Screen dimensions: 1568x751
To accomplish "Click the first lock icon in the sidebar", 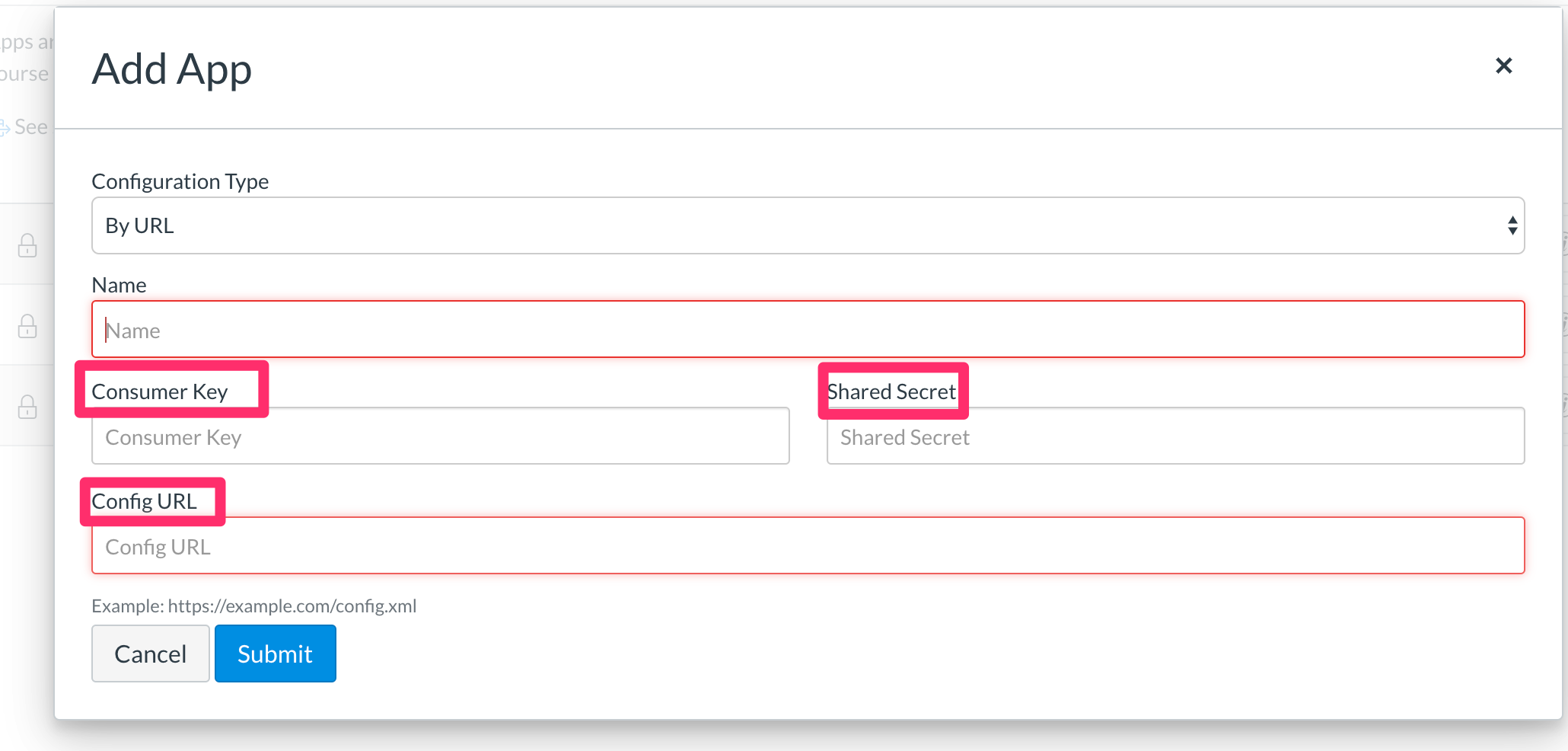I will 27,245.
